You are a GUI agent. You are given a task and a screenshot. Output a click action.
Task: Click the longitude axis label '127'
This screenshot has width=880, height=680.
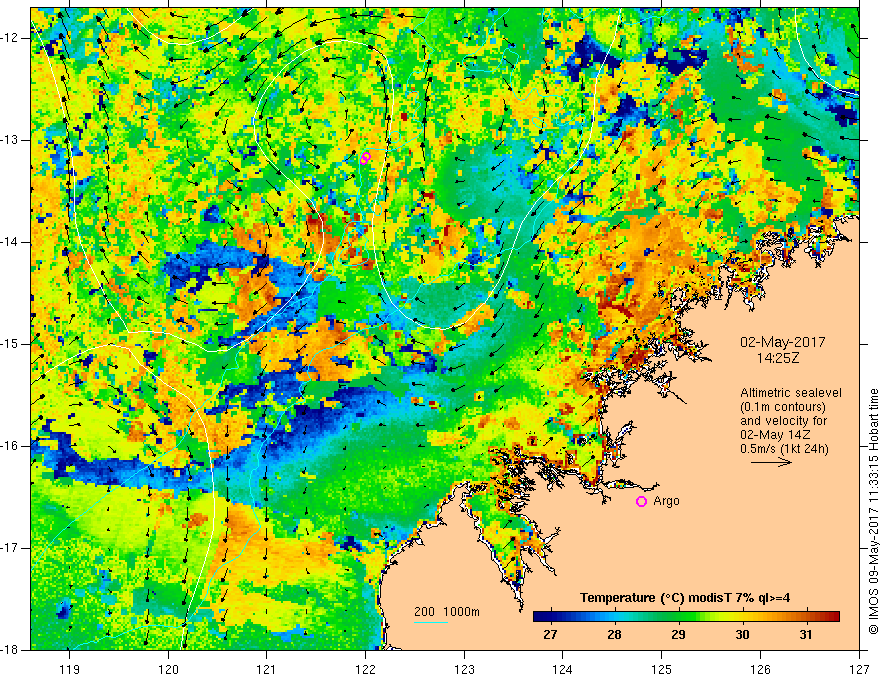[x=859, y=669]
